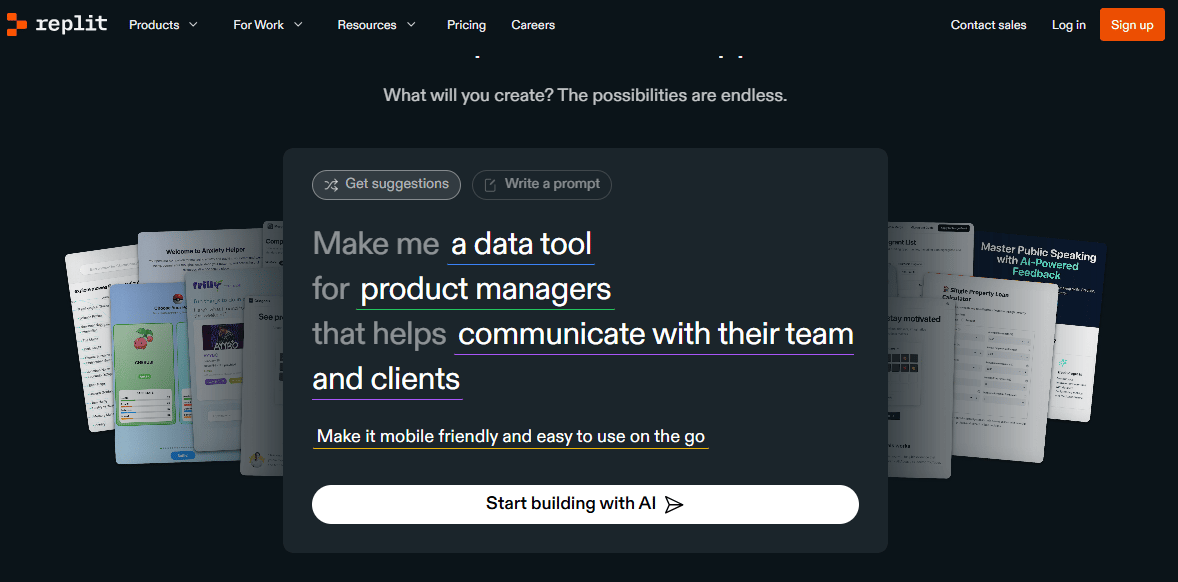1178x582 pixels.
Task: Click the Replit logo icon
Action: (x=16, y=25)
